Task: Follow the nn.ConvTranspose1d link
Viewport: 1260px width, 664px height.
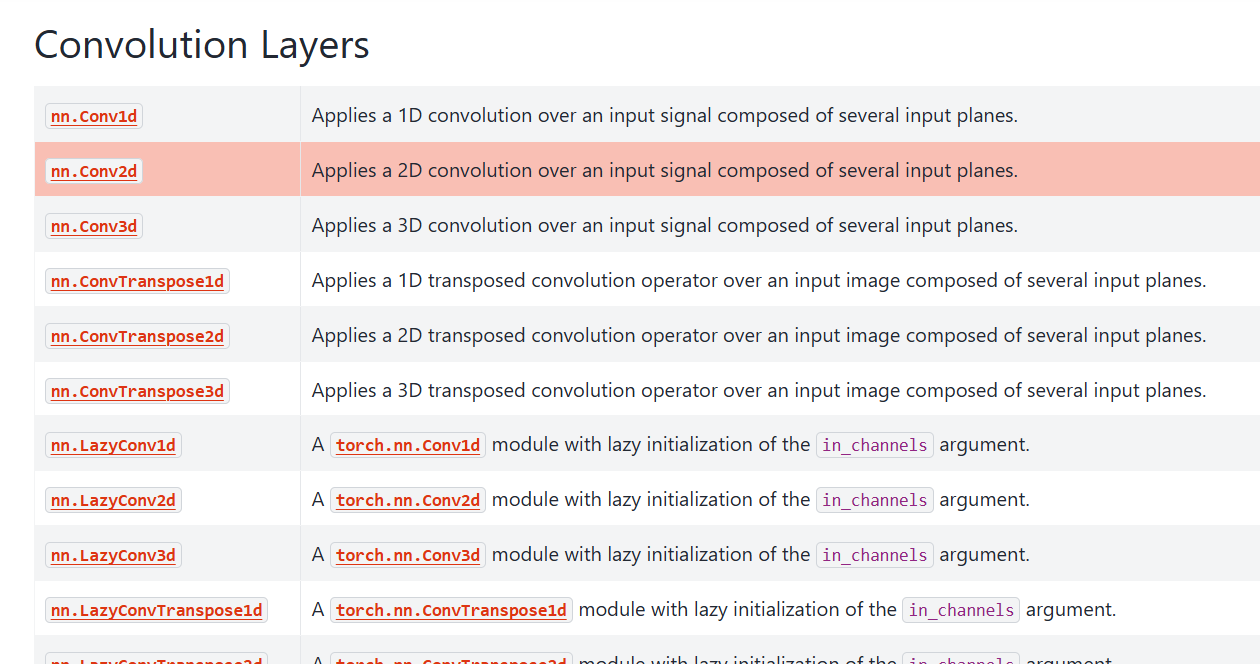Action: pos(137,281)
